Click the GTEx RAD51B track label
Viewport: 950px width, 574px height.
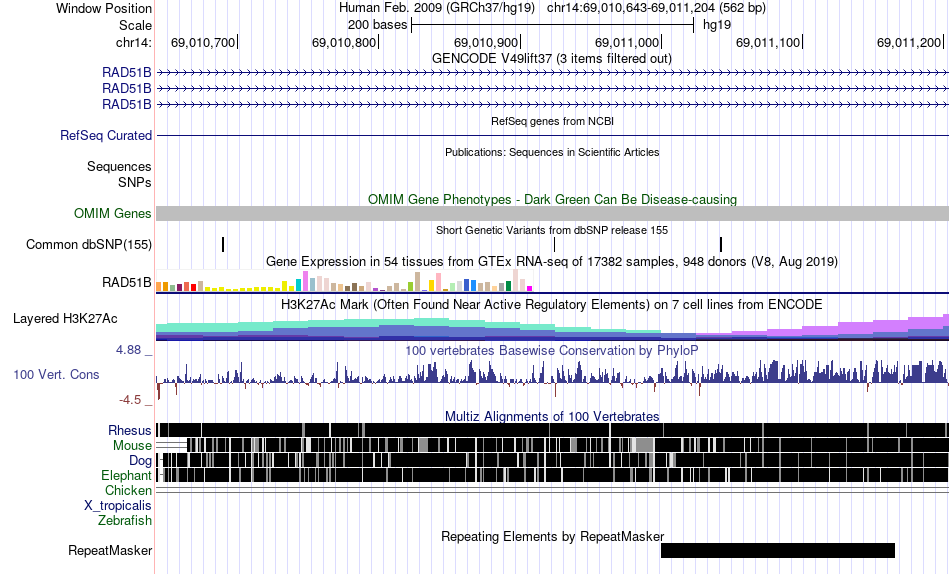[x=127, y=282]
